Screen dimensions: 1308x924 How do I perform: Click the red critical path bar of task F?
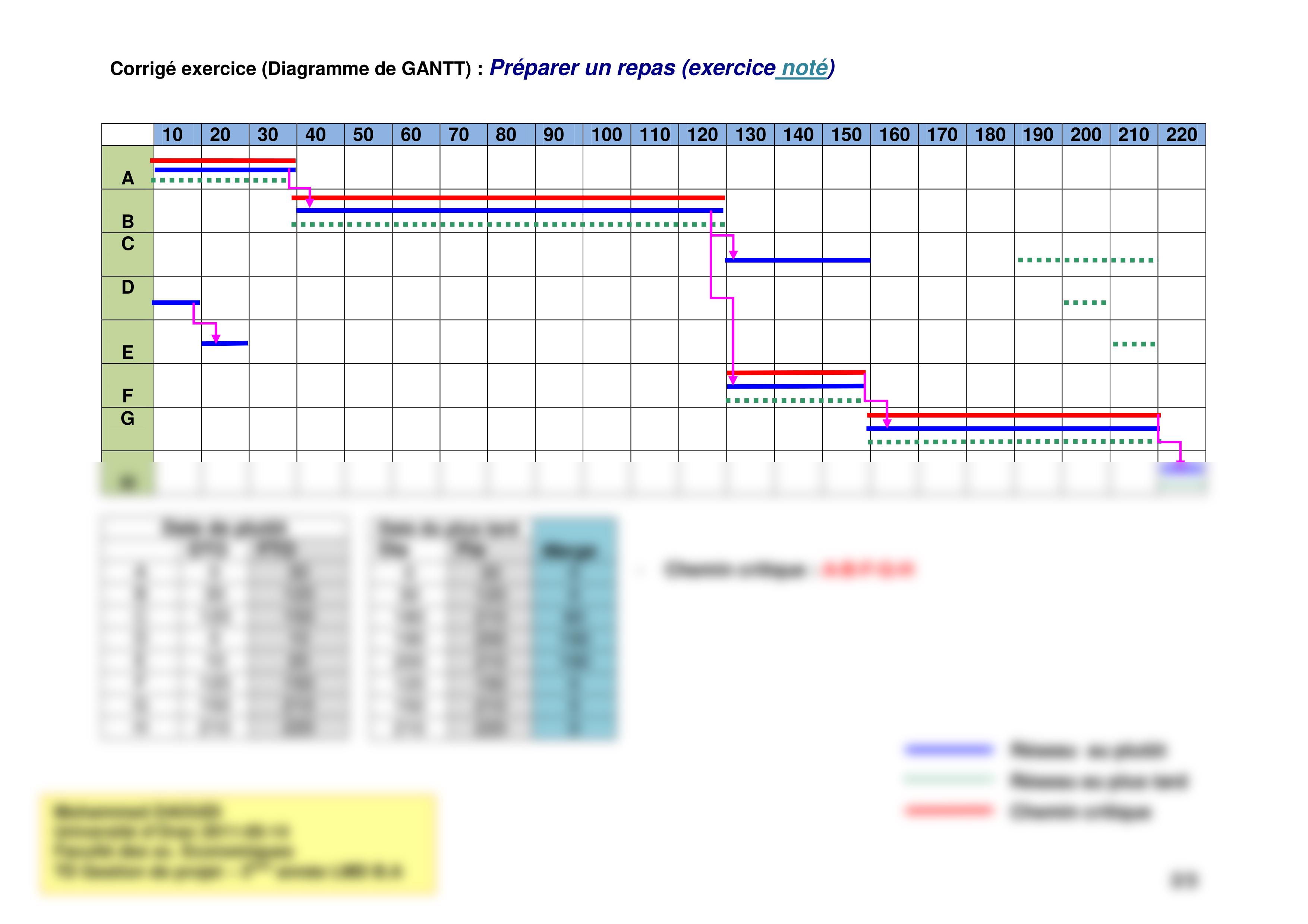point(797,372)
